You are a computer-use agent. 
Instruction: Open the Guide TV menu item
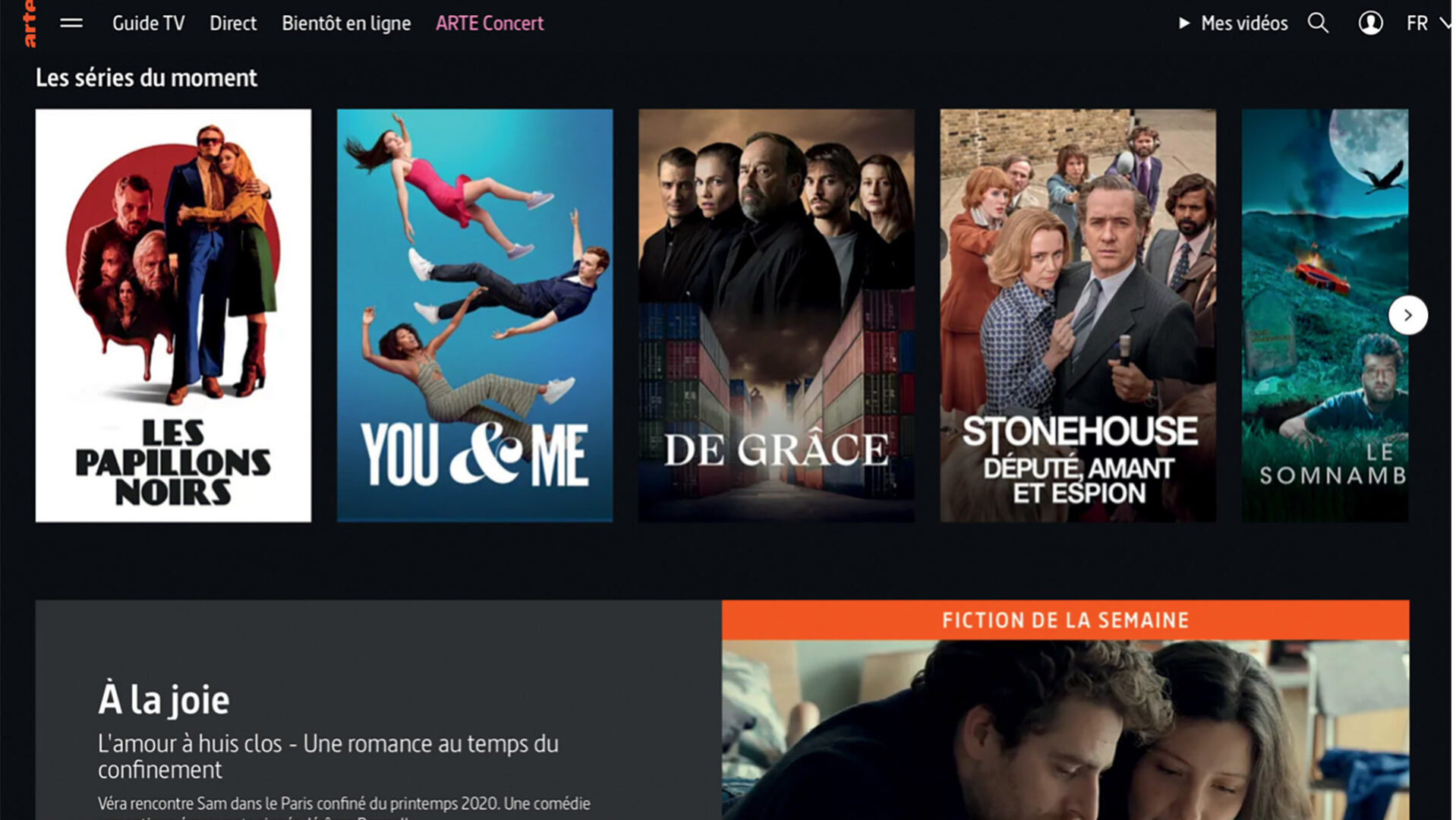(x=149, y=24)
